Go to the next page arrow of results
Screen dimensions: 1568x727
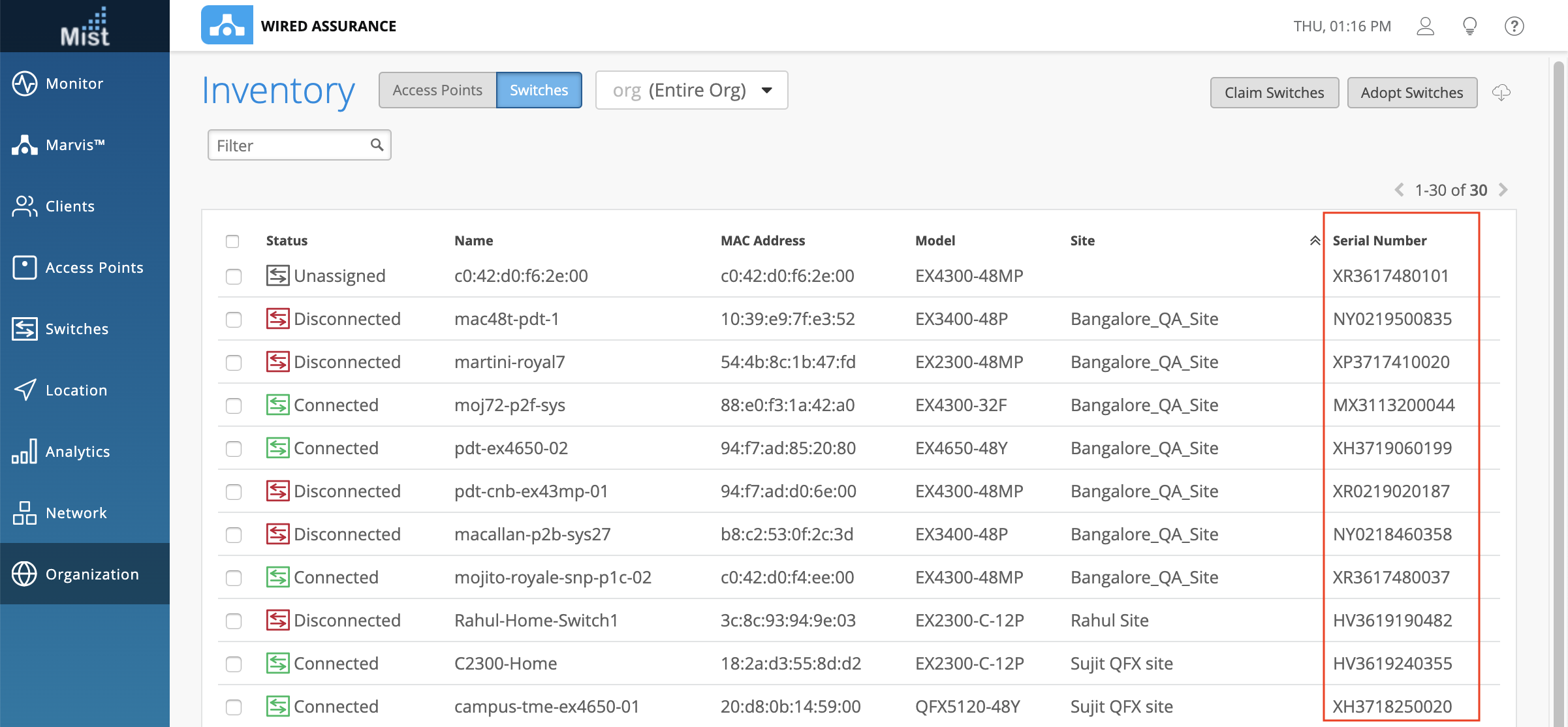pyautogui.click(x=1503, y=190)
